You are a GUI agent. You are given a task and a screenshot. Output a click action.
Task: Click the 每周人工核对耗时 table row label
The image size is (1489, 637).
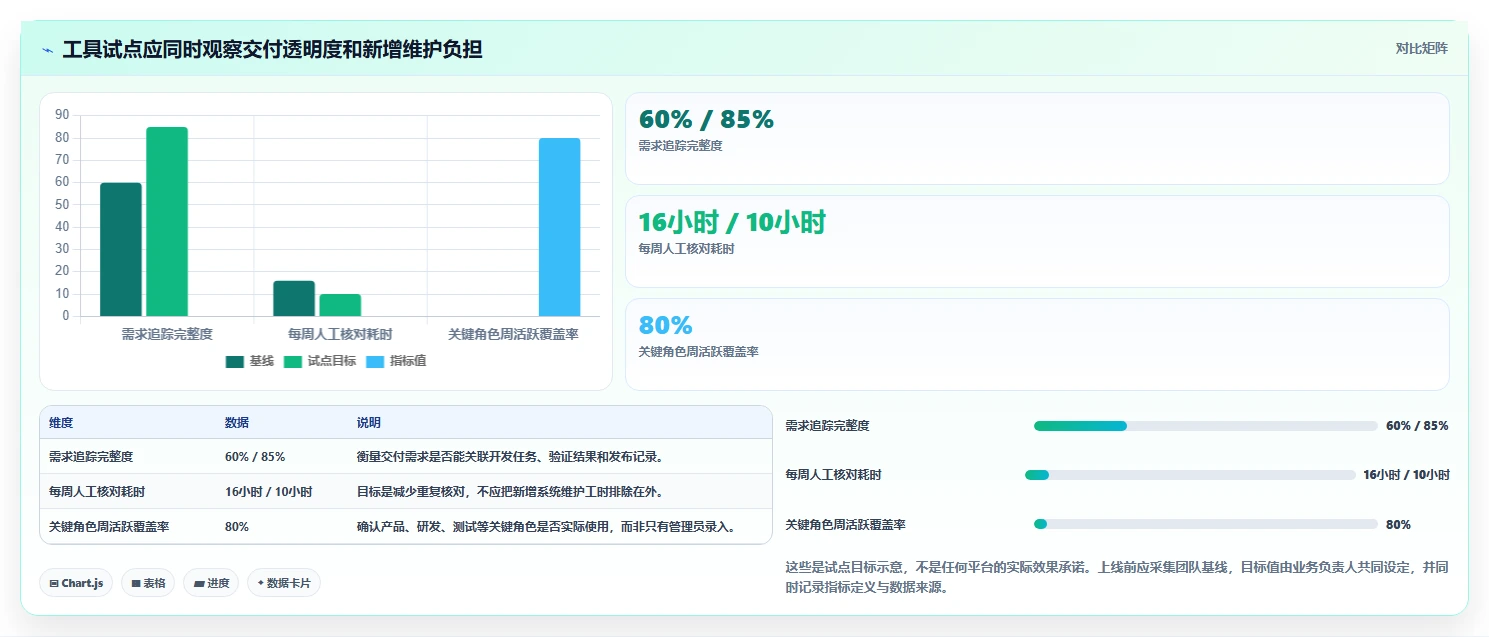coord(97,492)
